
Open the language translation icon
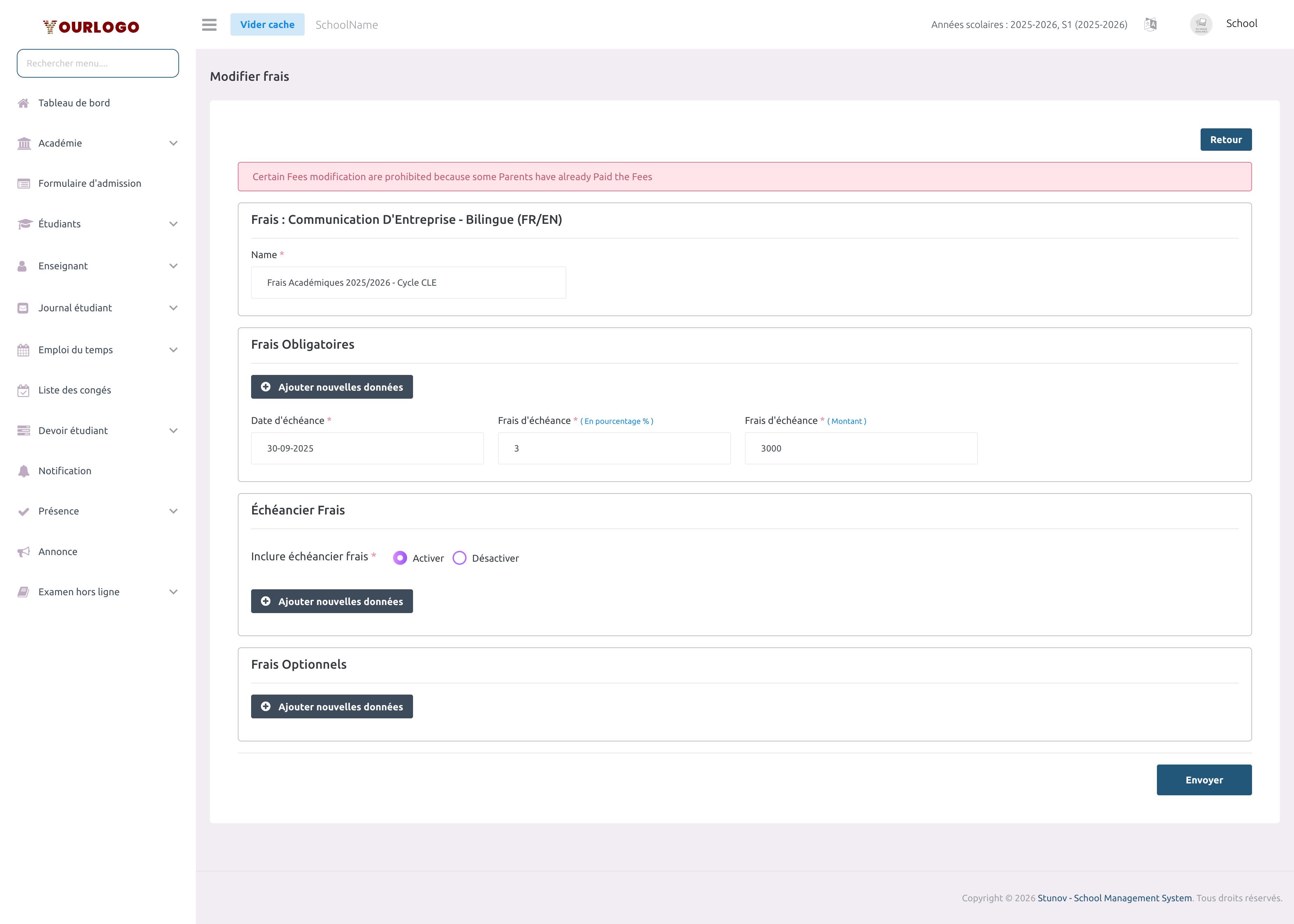click(1150, 24)
